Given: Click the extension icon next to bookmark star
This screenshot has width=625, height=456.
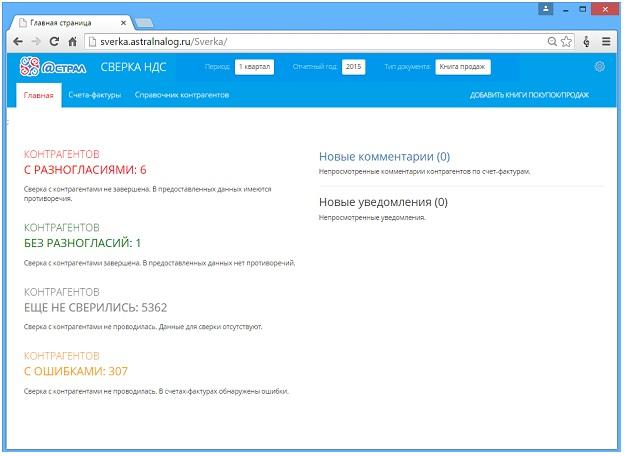Looking at the screenshot, I should tap(586, 41).
